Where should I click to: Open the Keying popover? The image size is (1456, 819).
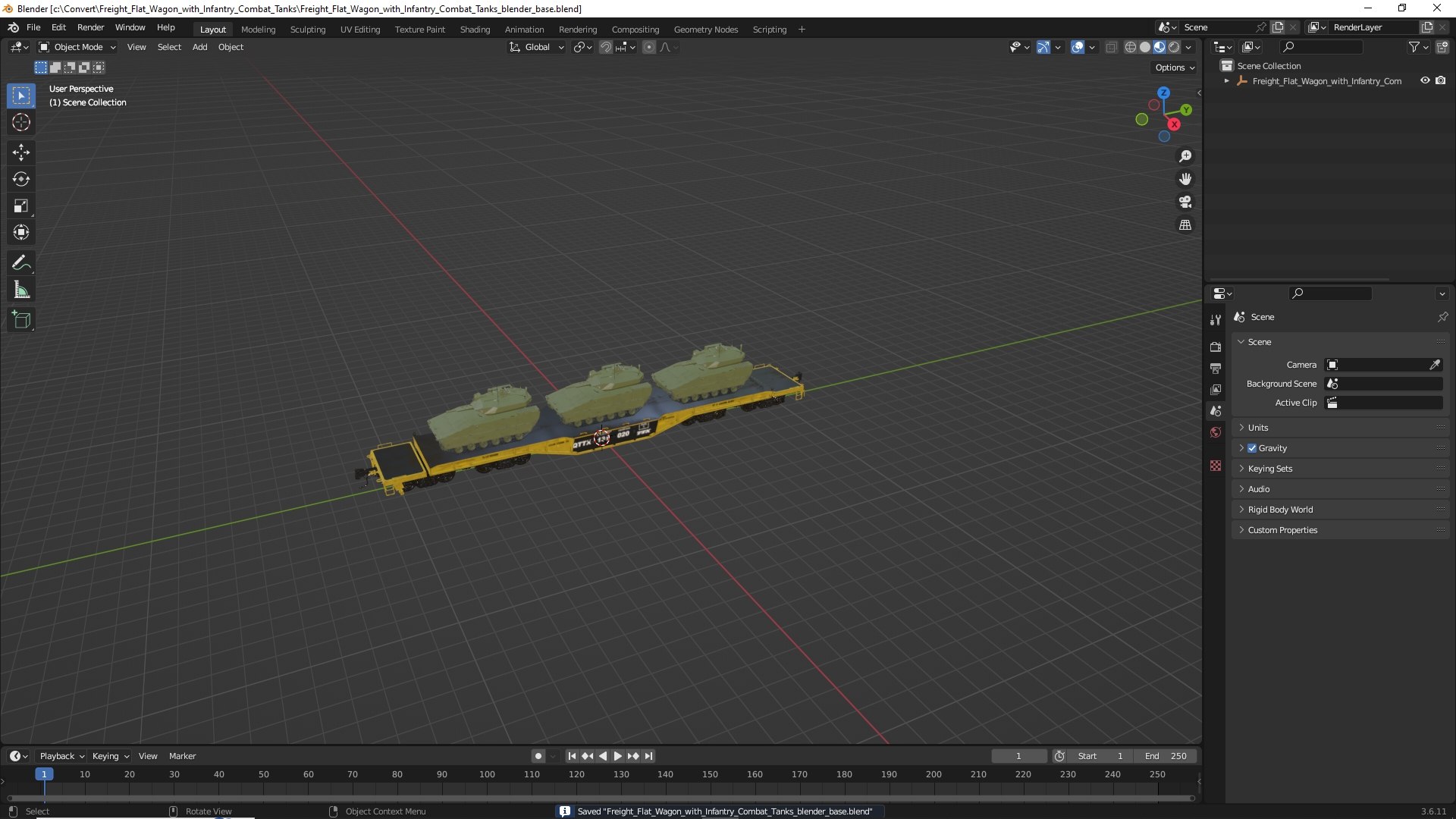coord(110,756)
